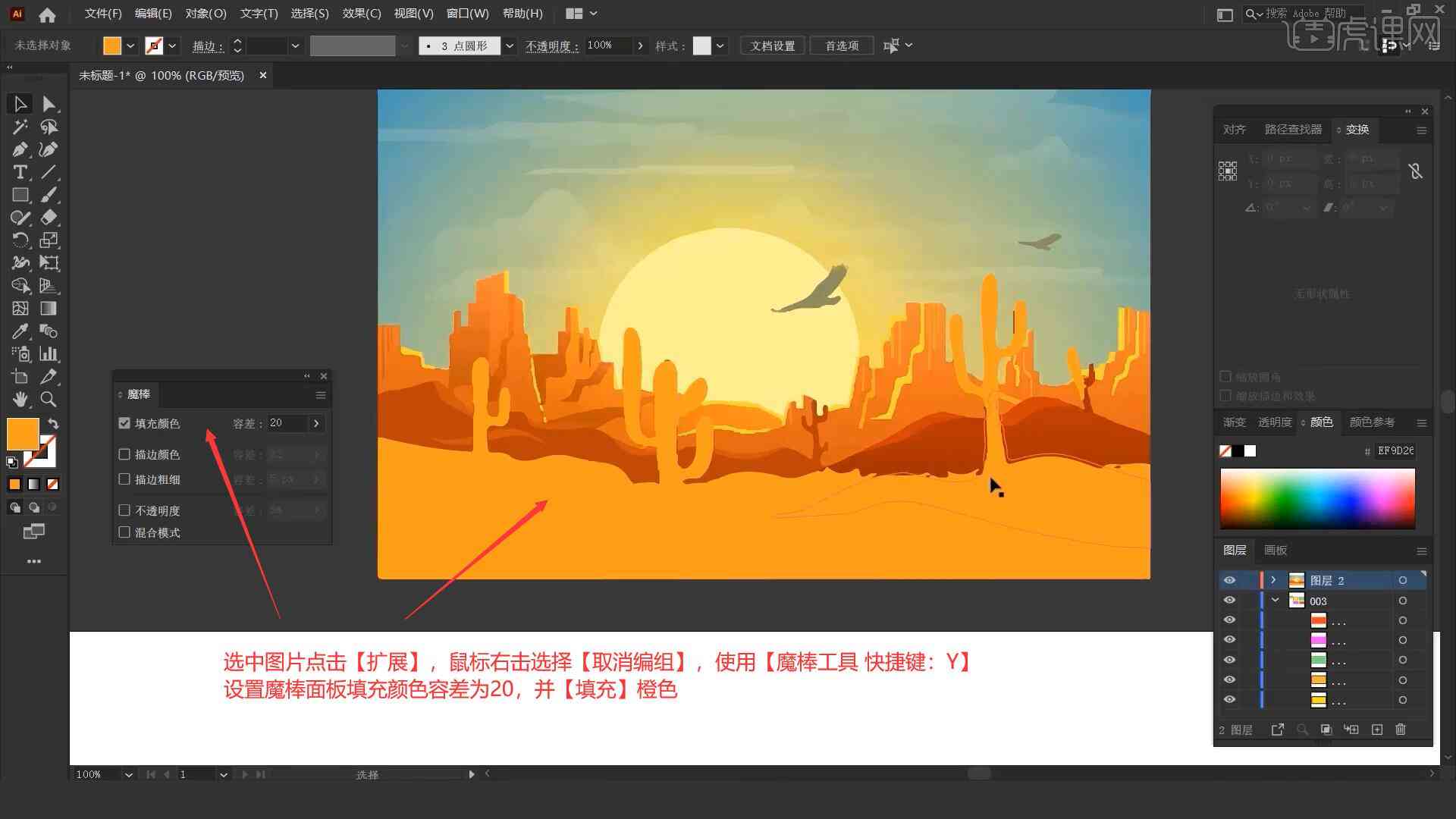Viewport: 1456px width, 819px height.
Task: Select the Type tool
Action: (18, 172)
